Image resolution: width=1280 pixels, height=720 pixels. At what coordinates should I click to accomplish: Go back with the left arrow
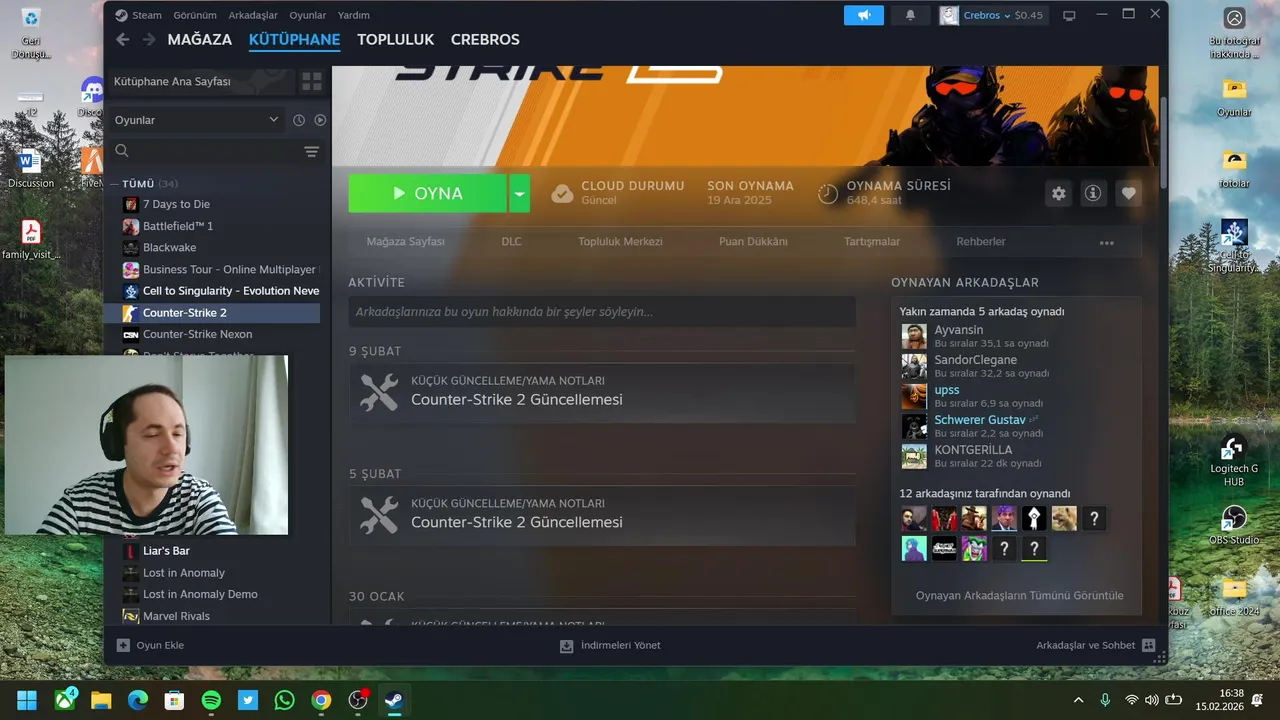tap(122, 39)
